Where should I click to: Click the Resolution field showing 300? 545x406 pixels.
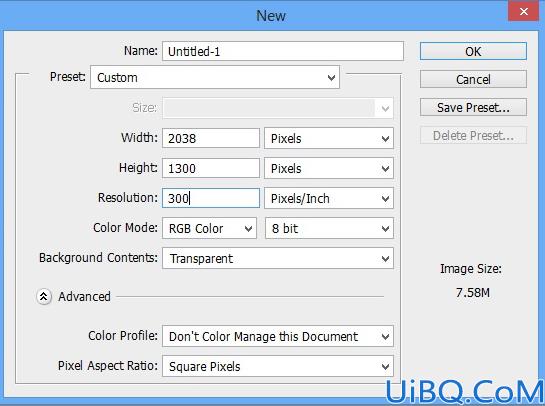211,198
